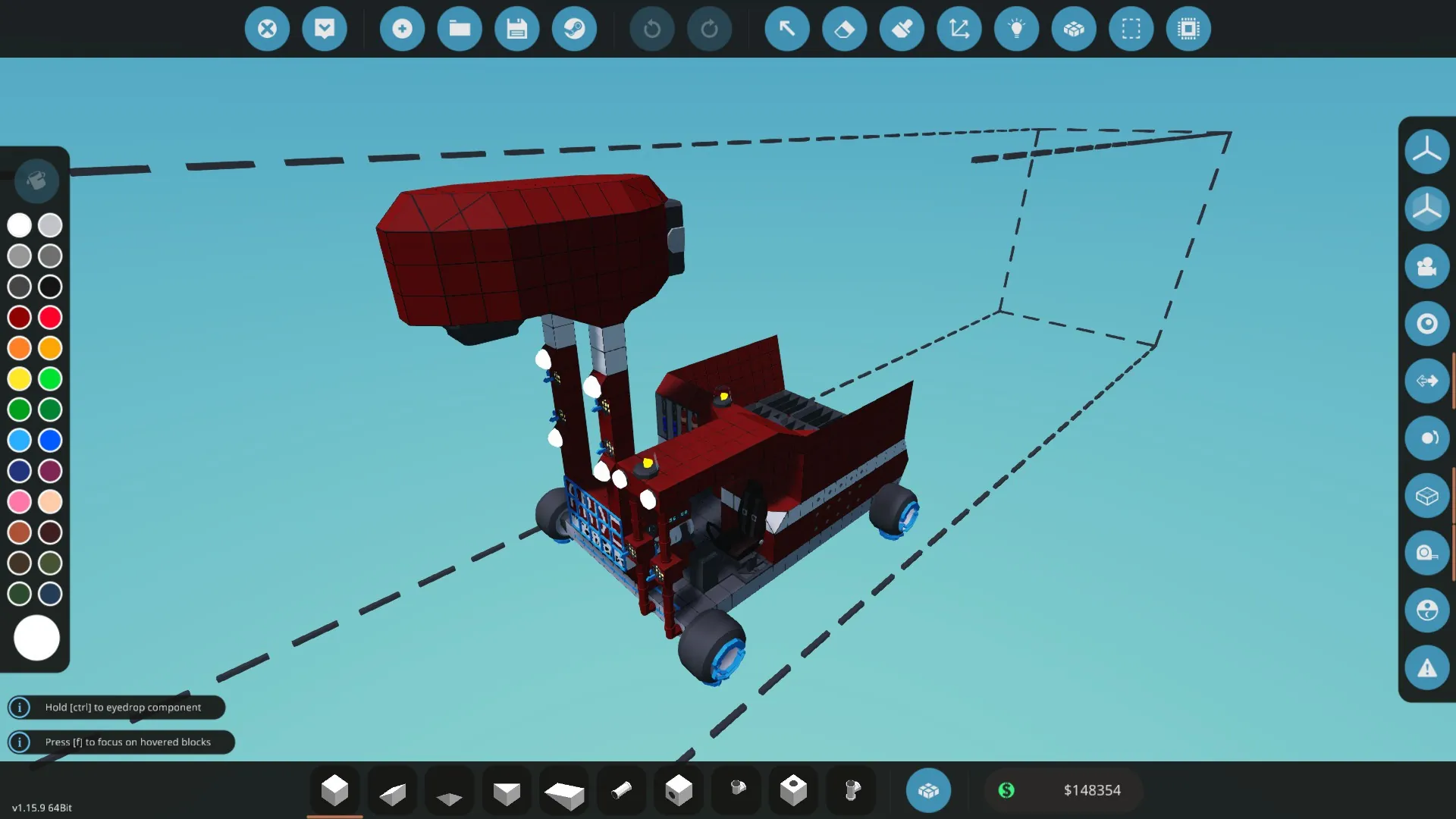The width and height of the screenshot is (1456, 819).
Task: Select the eraser delete tool
Action: point(844,29)
